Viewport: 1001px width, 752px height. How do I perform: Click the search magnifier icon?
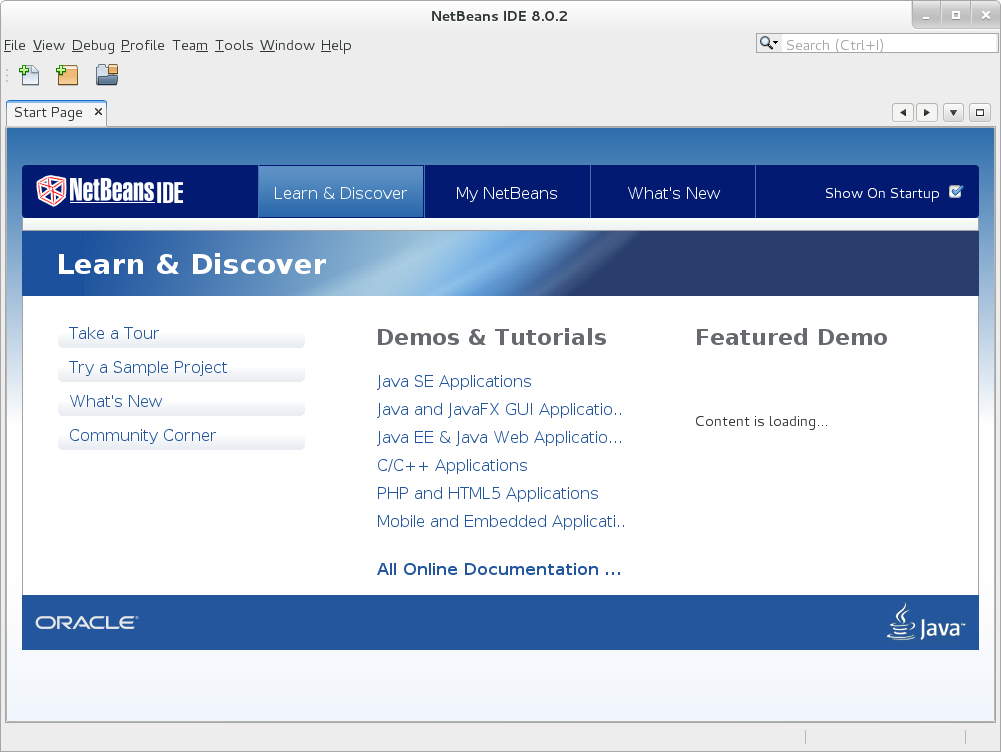pyautogui.click(x=768, y=44)
